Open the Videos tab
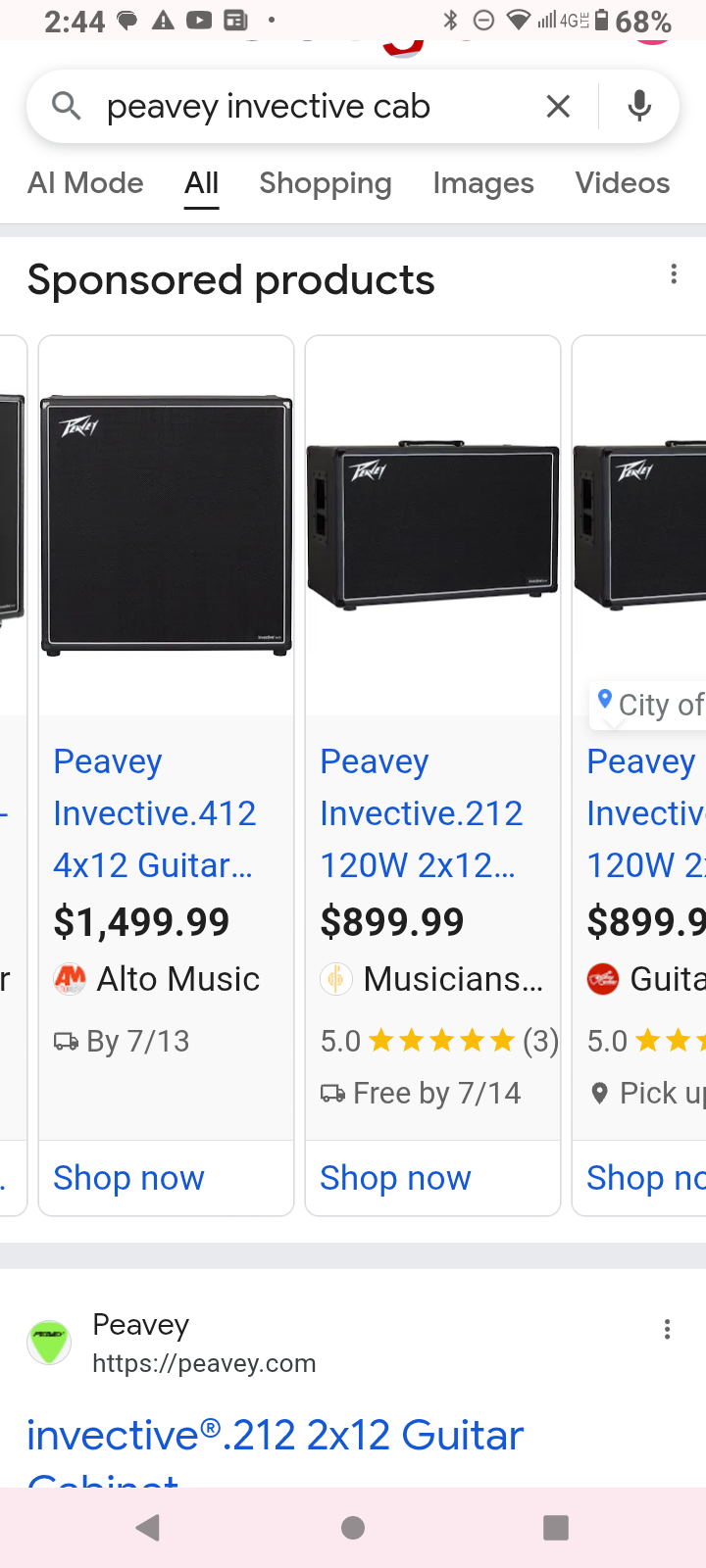 623,183
